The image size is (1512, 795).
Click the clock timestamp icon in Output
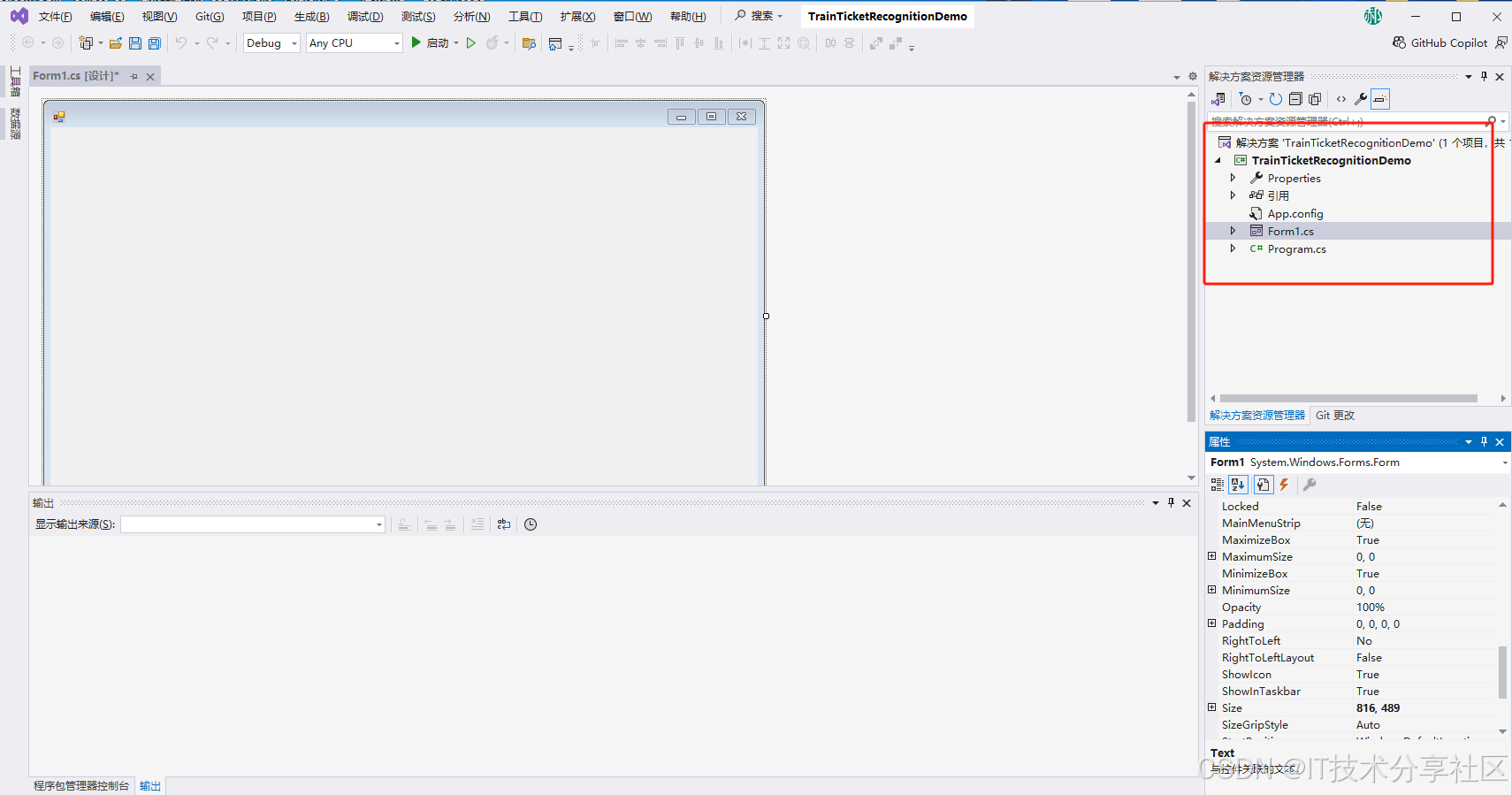coord(531,524)
